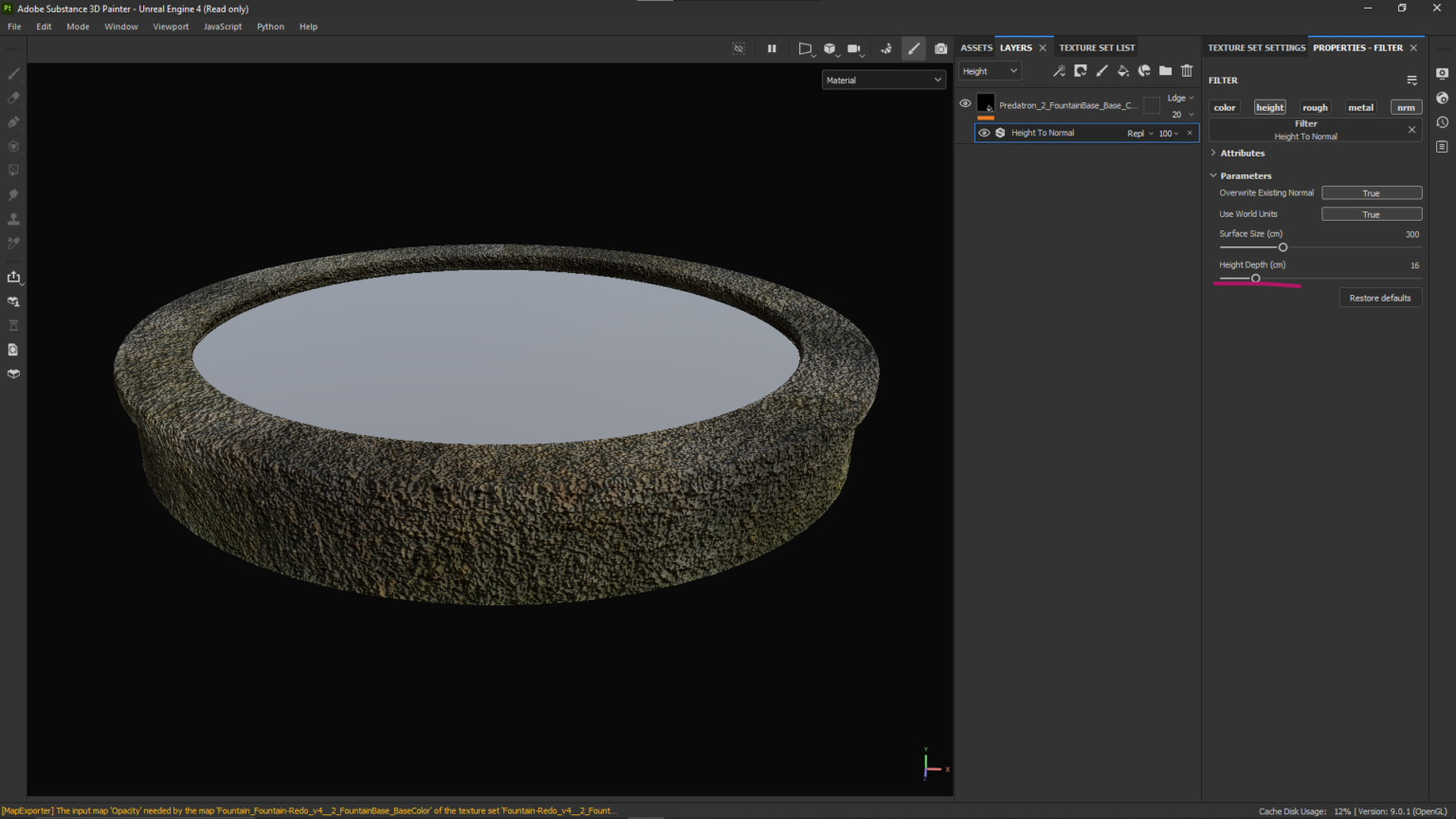Screen dimensions: 1456x819
Task: Click the Restore defaults button
Action: click(1380, 297)
